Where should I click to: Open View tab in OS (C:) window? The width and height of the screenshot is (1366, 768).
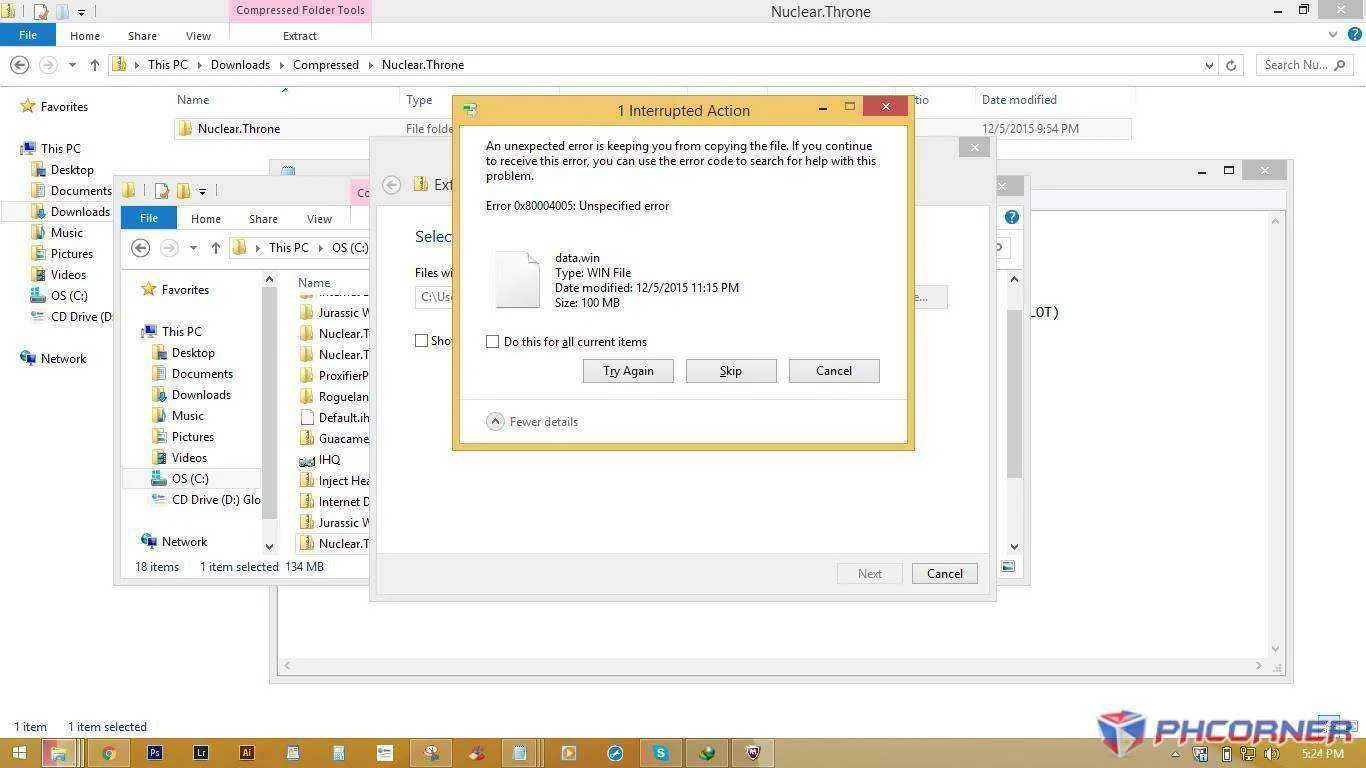319,219
